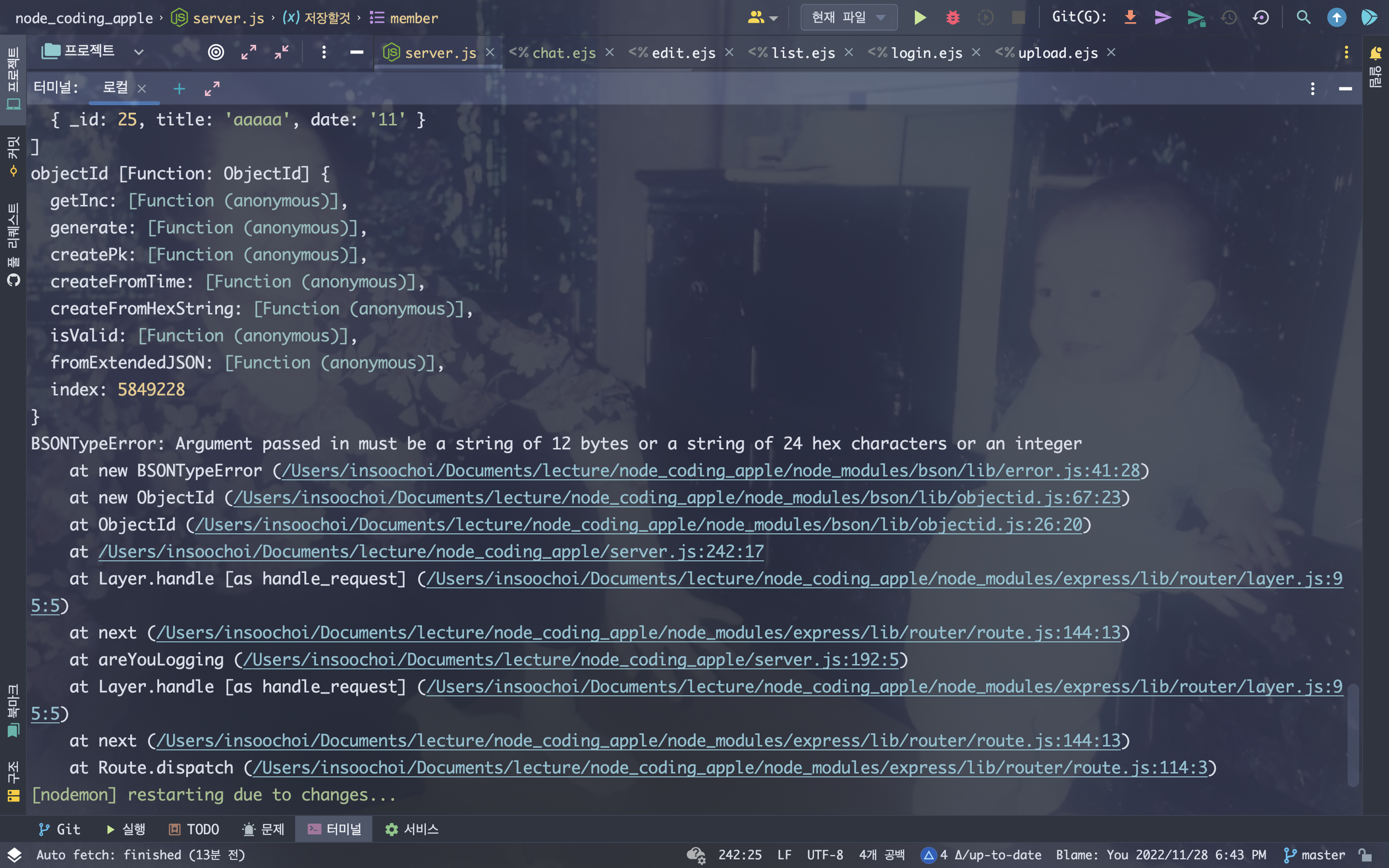Image resolution: width=1389 pixels, height=868 pixels.
Task: Start debugging with the red bug icon
Action: pos(953,18)
